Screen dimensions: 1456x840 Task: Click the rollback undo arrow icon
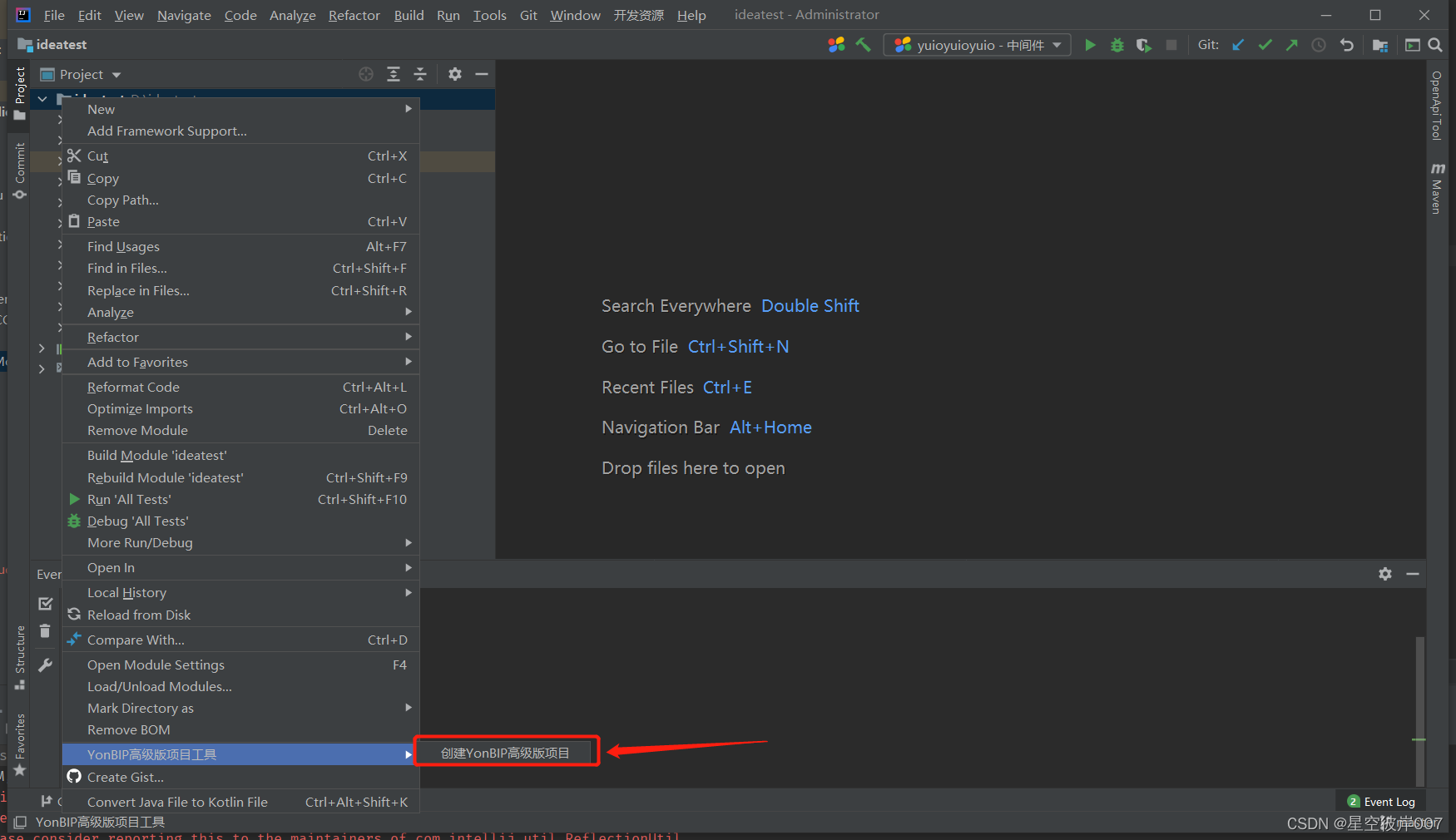pyautogui.click(x=1346, y=45)
